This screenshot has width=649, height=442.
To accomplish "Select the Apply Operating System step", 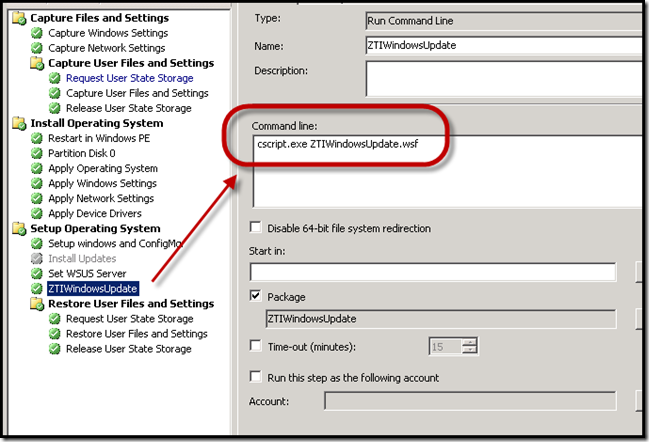I will coord(103,168).
